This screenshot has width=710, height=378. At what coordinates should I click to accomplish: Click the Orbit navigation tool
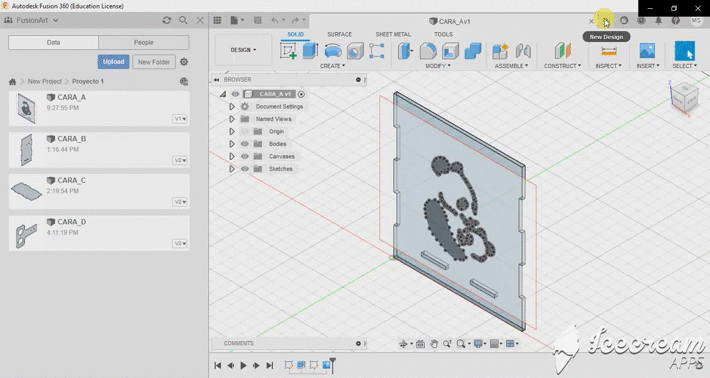[x=403, y=344]
